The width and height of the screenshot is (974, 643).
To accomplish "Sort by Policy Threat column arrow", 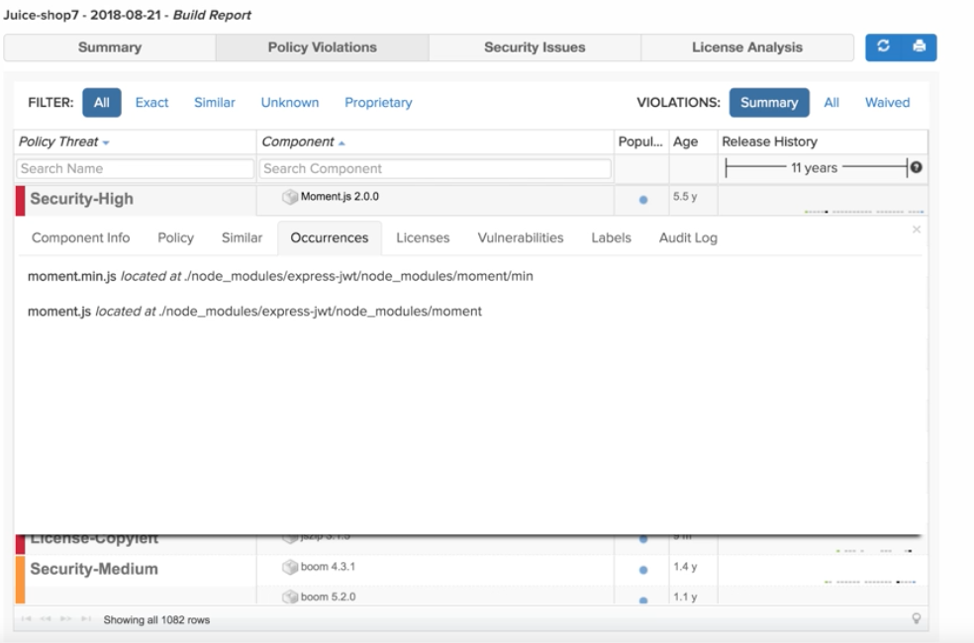I will pos(107,142).
